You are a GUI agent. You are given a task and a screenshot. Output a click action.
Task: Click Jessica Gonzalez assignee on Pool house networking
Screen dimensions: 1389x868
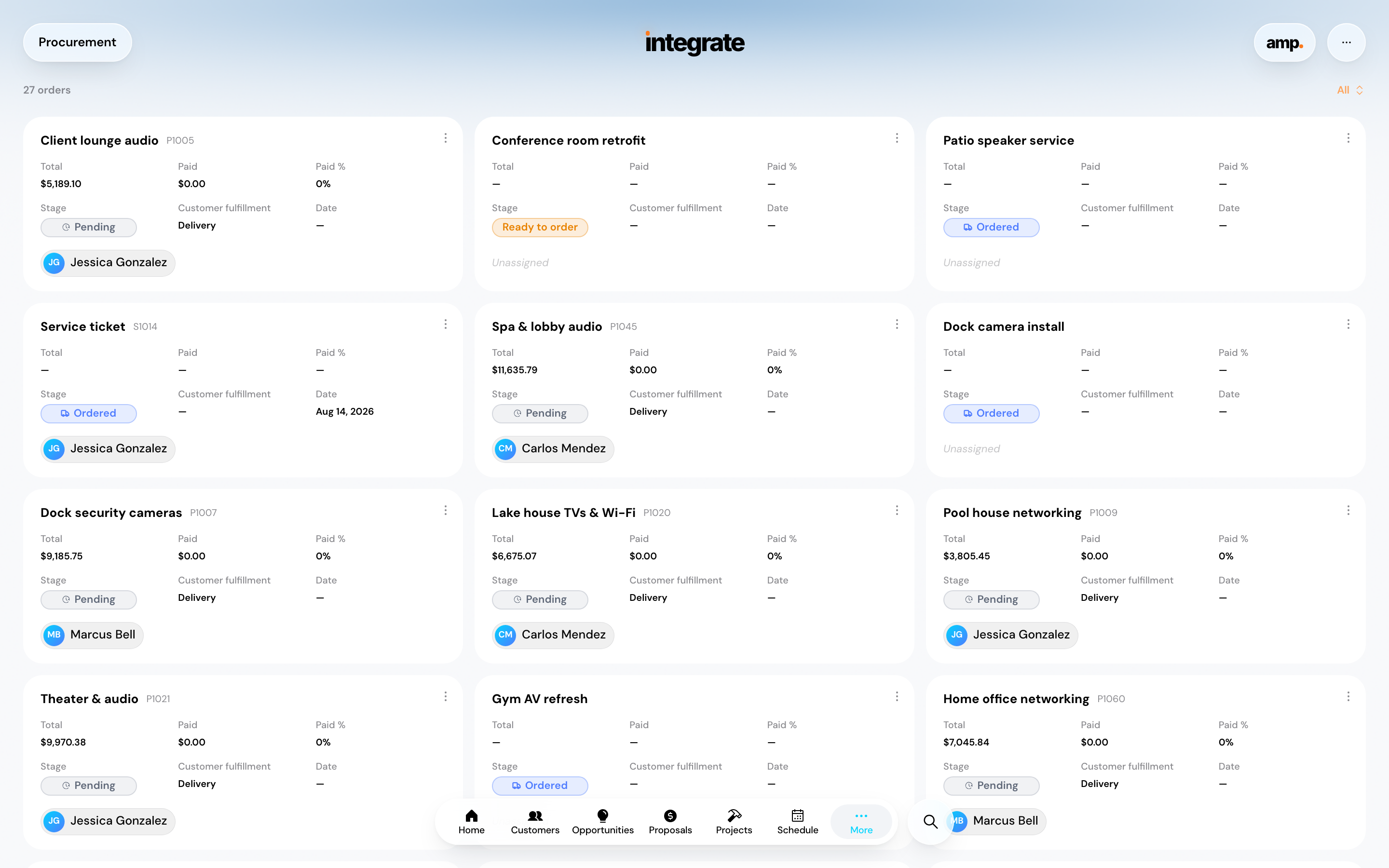click(x=1010, y=635)
